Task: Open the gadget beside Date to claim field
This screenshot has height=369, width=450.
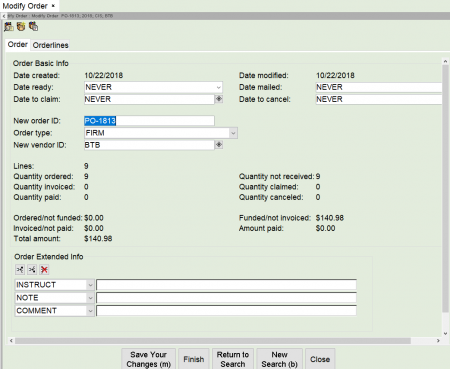Action: [219, 99]
